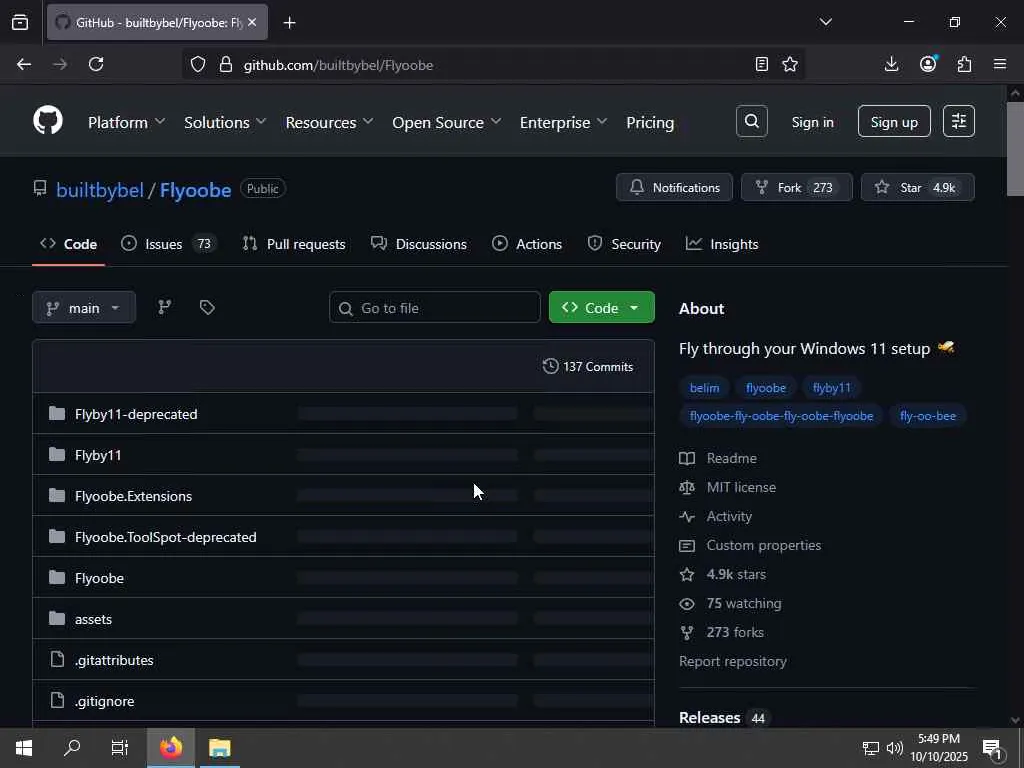Click the tags icon beside branches

[207, 307]
